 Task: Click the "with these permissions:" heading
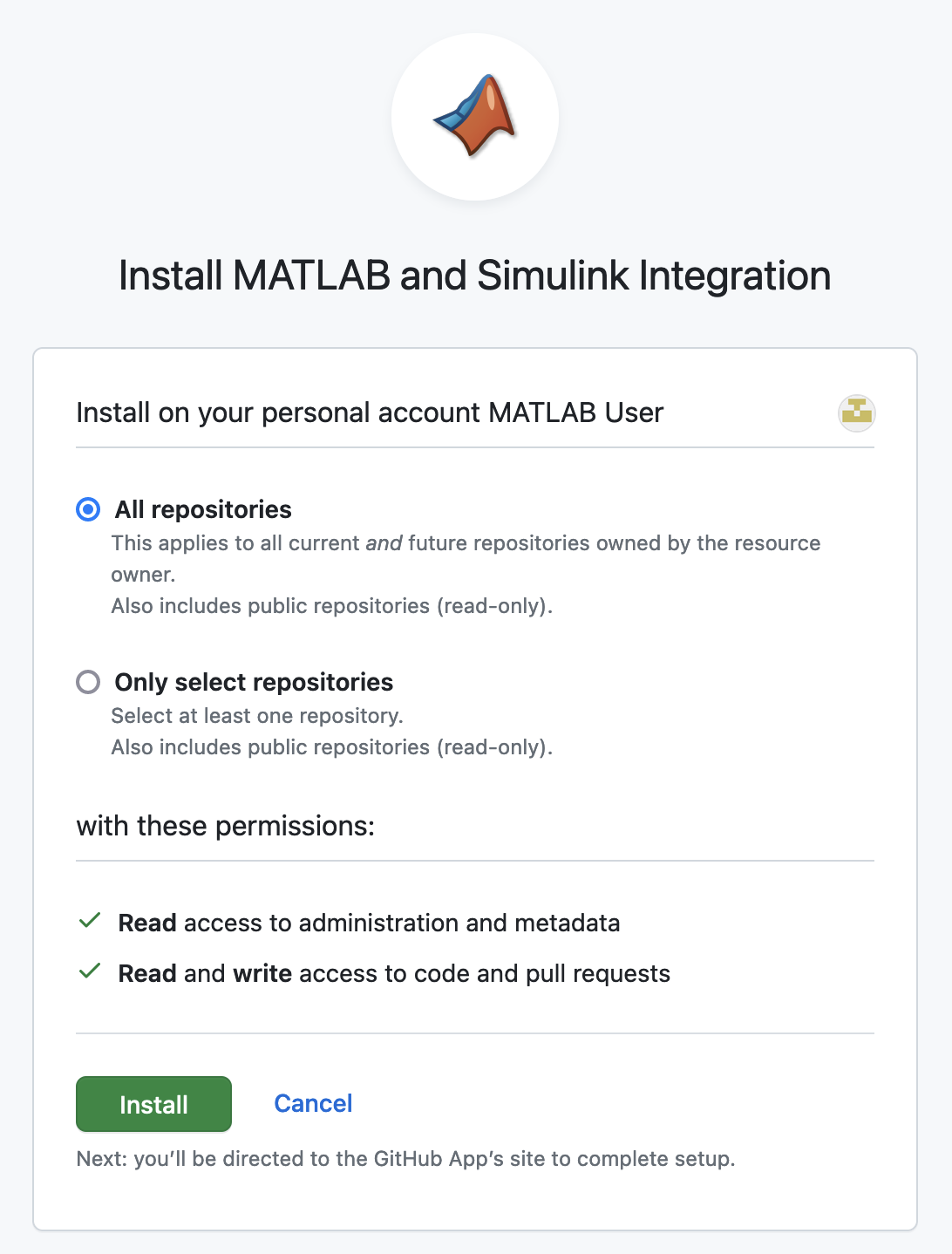tap(226, 825)
